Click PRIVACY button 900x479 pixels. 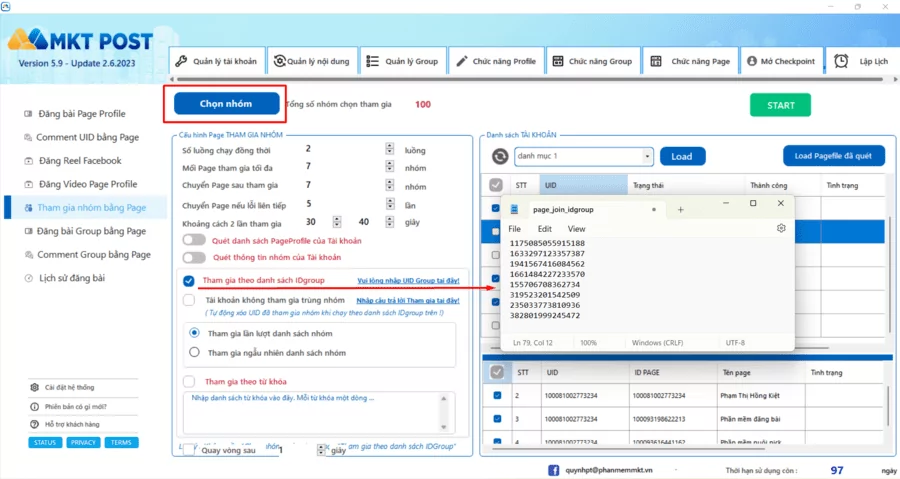83,442
